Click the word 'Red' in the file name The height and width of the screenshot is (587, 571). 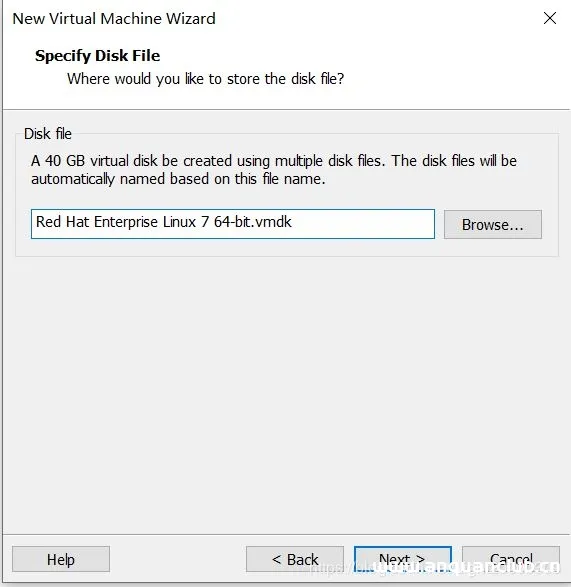pos(48,222)
